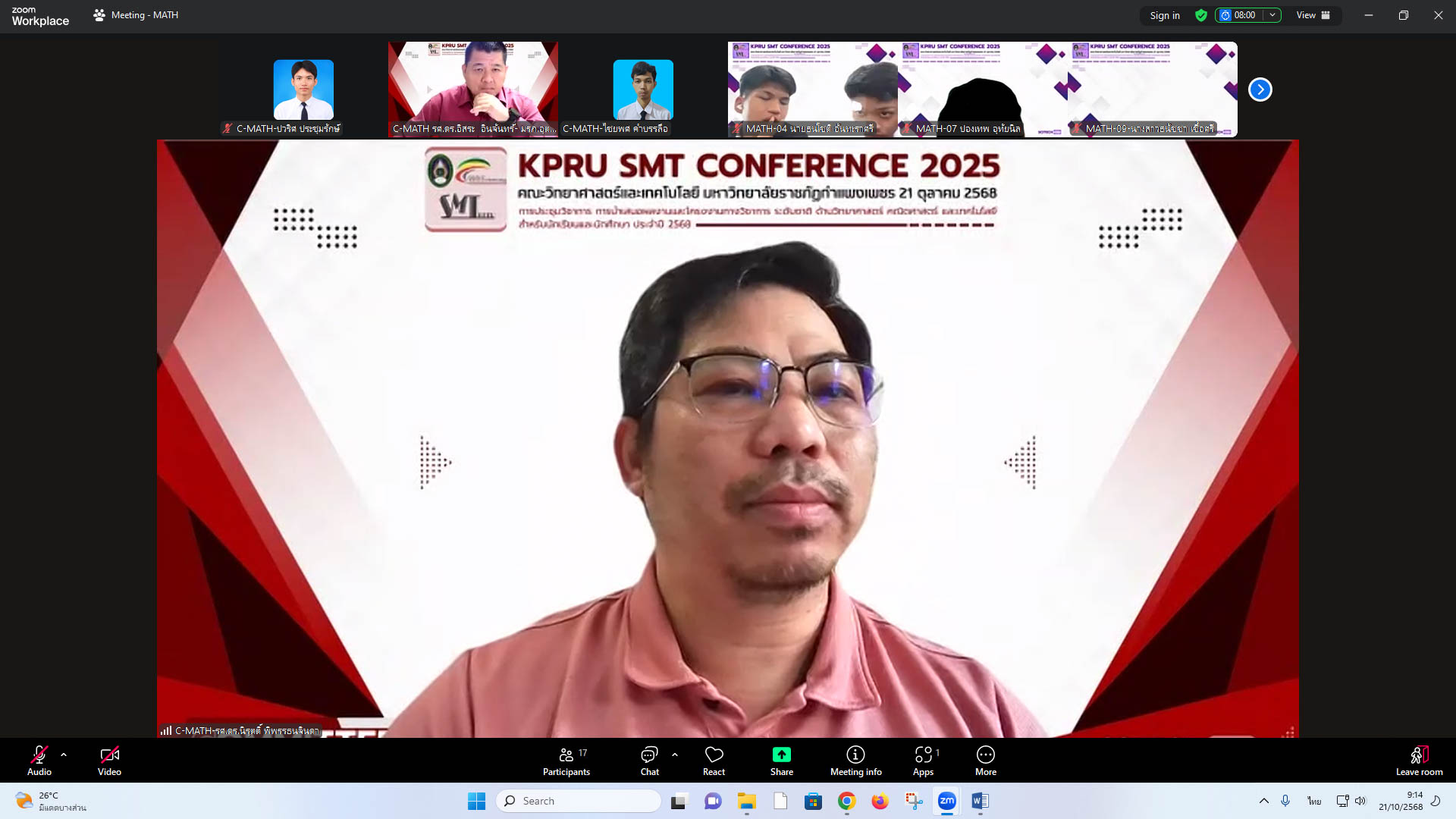
Task: Click the Sign in button
Action: coord(1164,15)
